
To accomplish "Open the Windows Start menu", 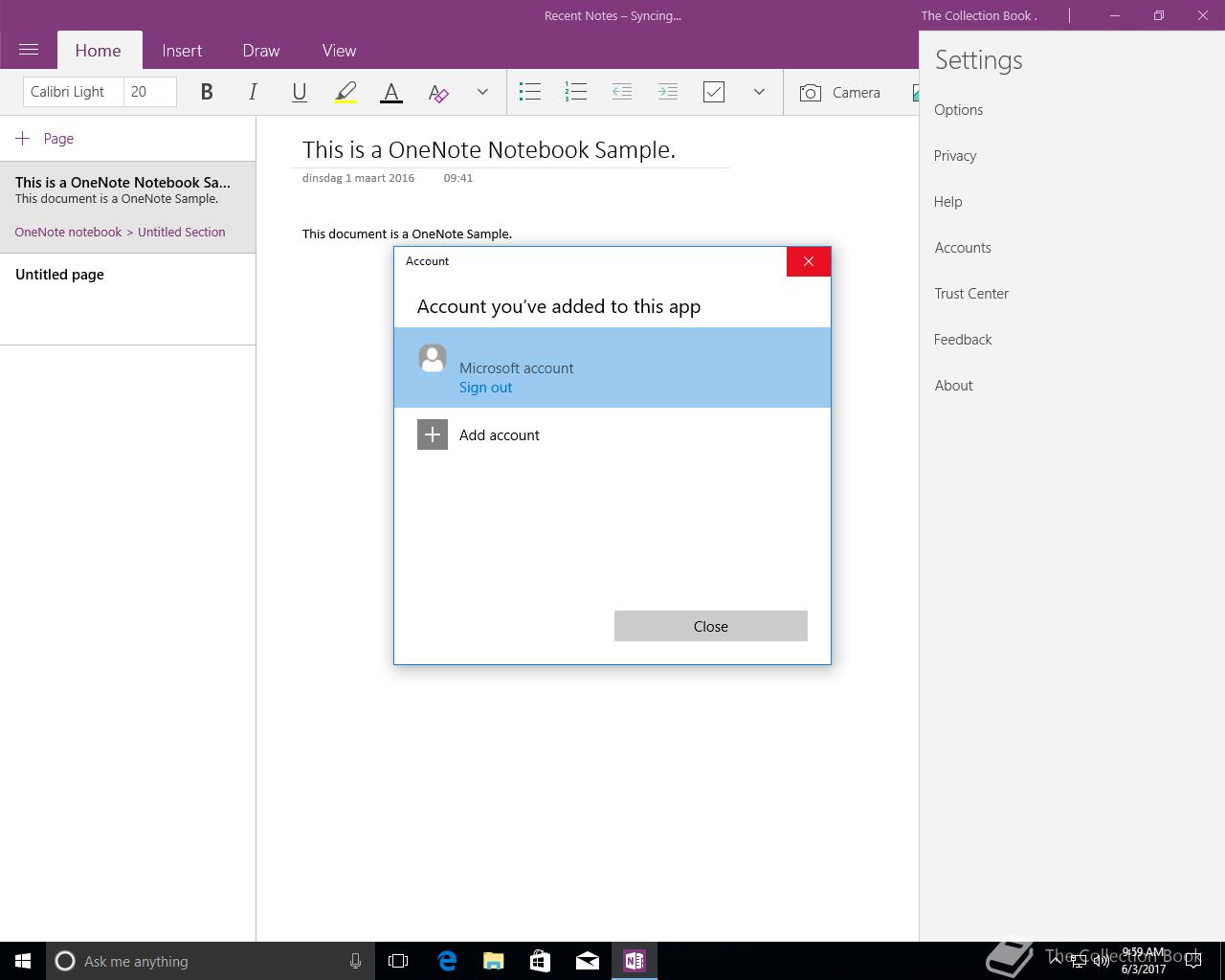I will point(23,961).
